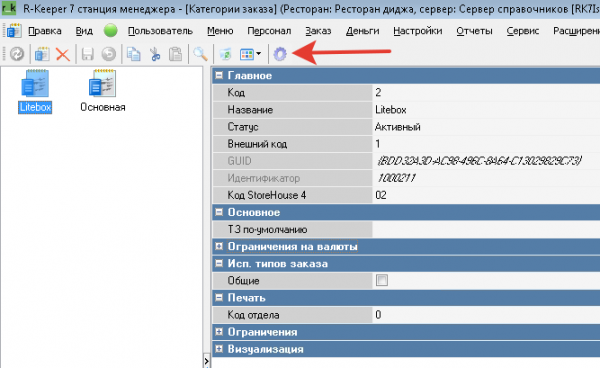Click the green status circle in menu bar
Screen dimensions: 600x368
click(x=111, y=30)
